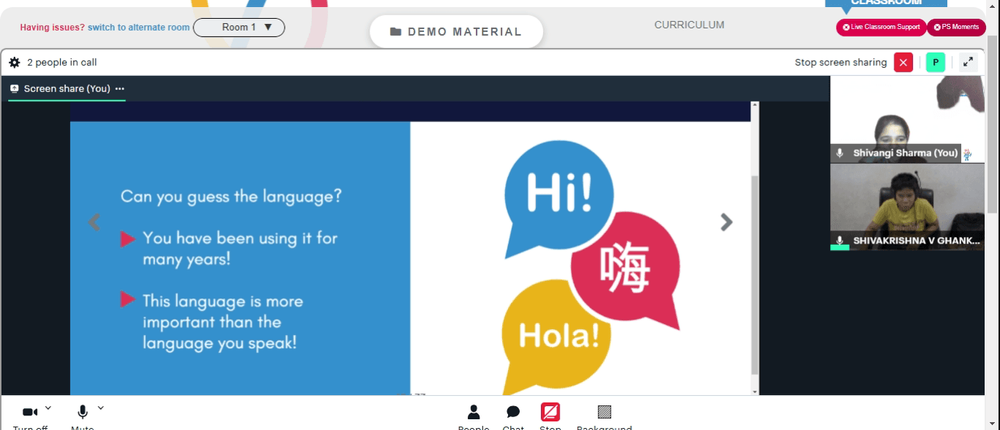
Task: Click the page's right-edge scrollbar
Action: point(993,124)
